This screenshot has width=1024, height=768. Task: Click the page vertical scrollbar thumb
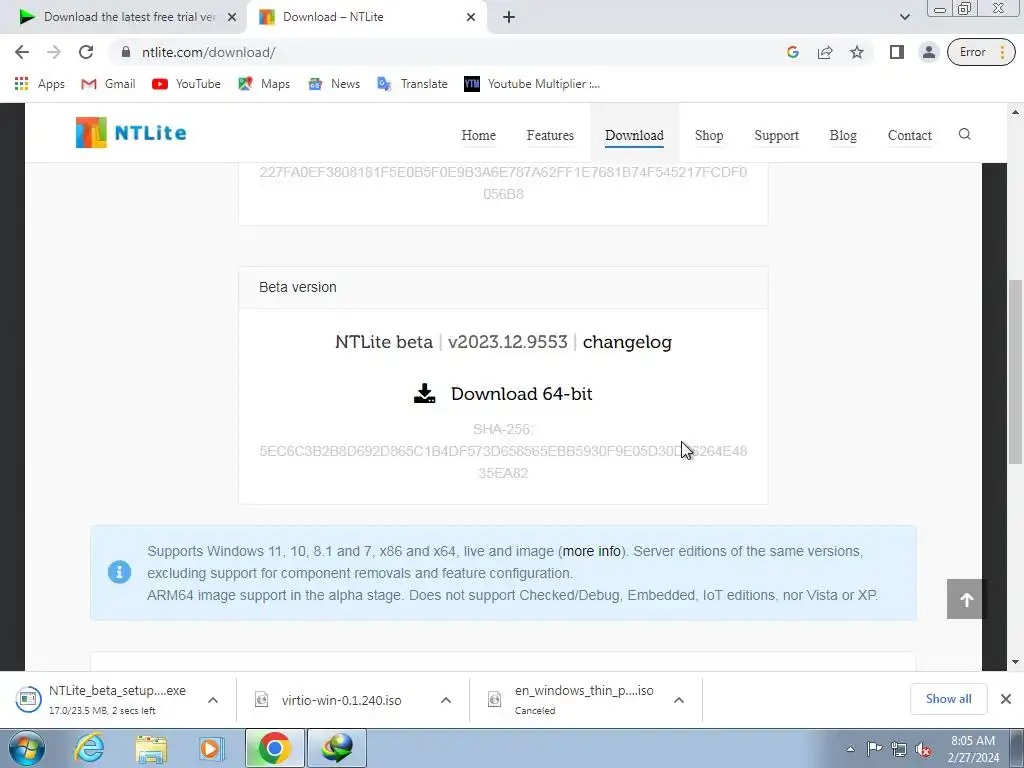pyautogui.click(x=1015, y=371)
